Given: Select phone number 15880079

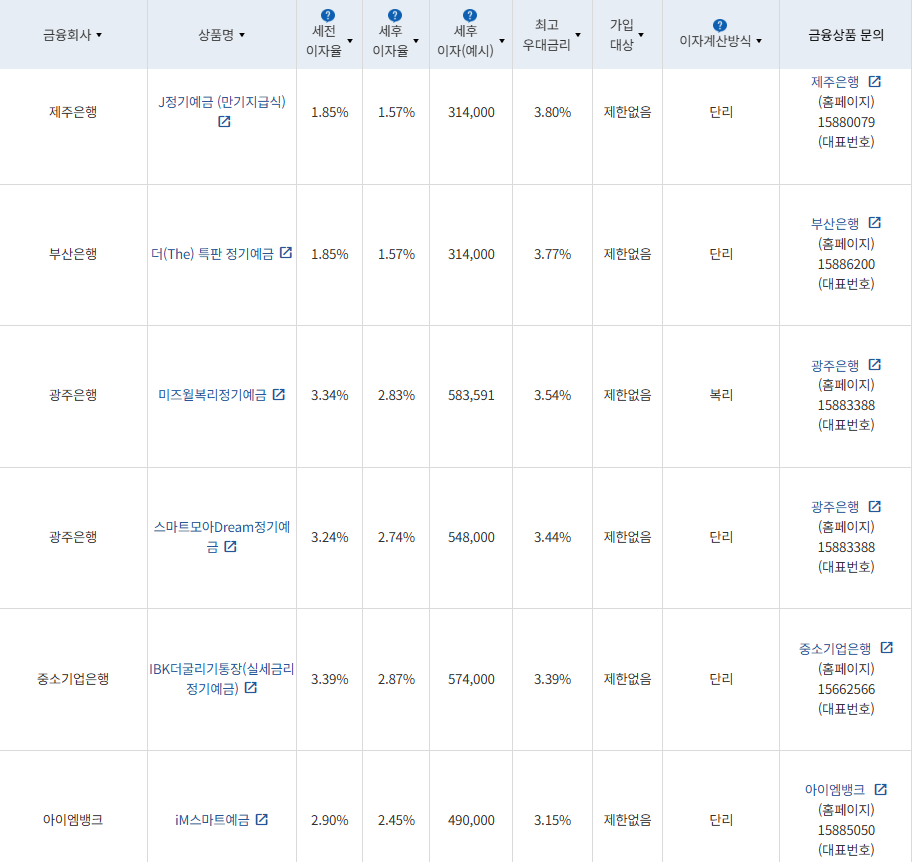Looking at the screenshot, I should tap(846, 122).
